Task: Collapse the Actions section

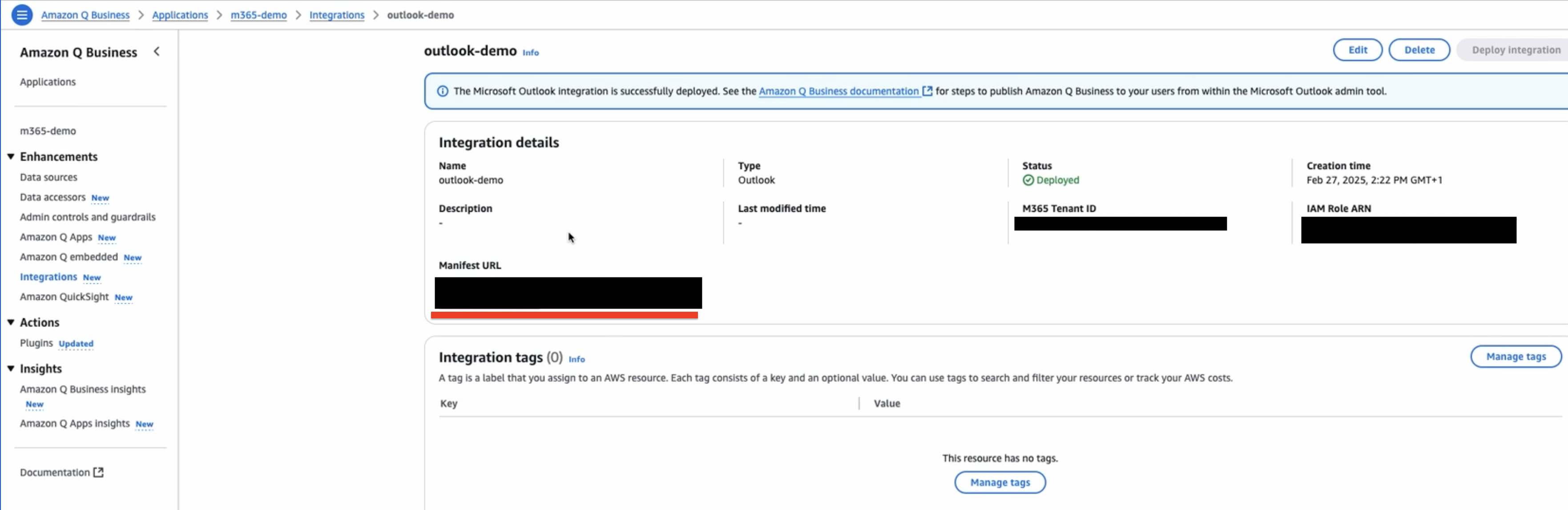Action: [11, 322]
